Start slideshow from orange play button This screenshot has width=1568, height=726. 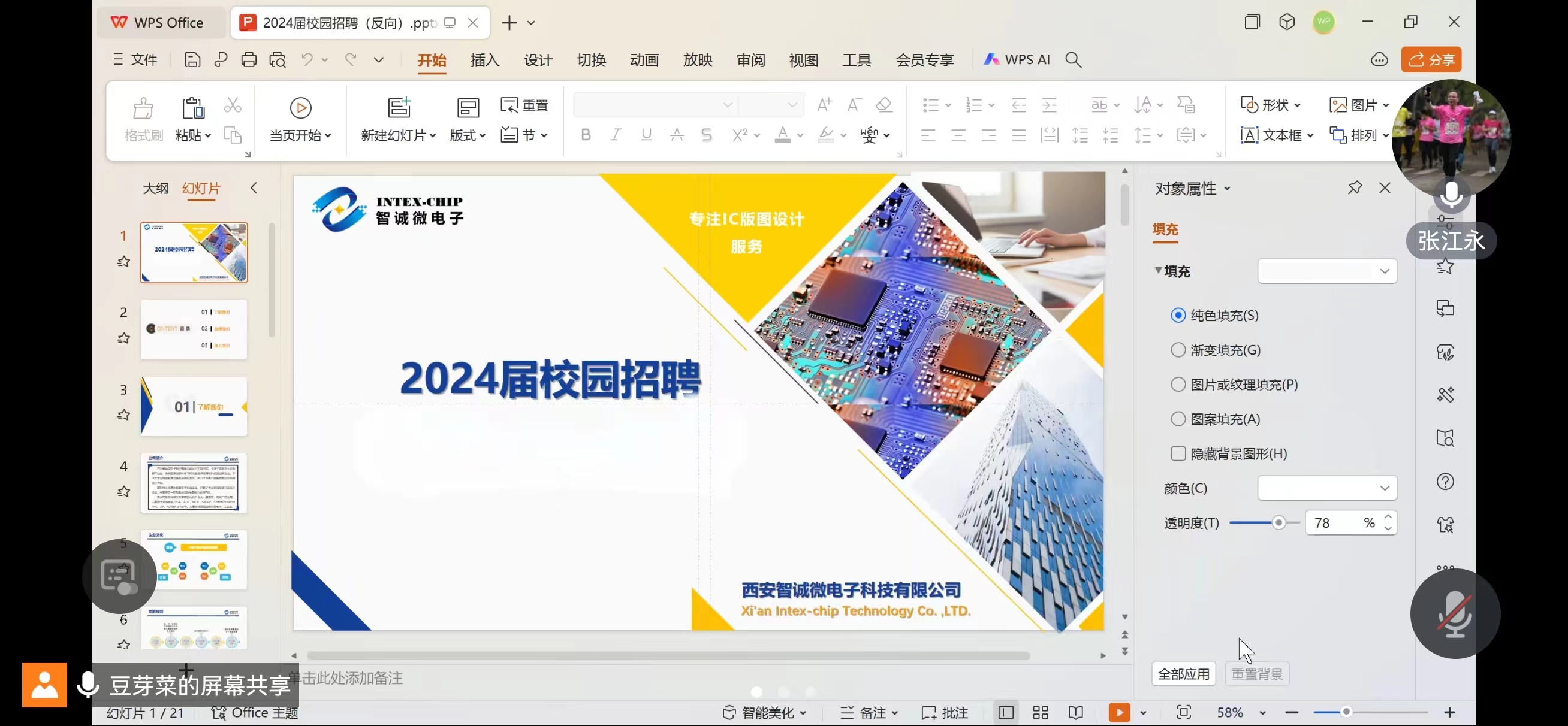coord(1120,713)
